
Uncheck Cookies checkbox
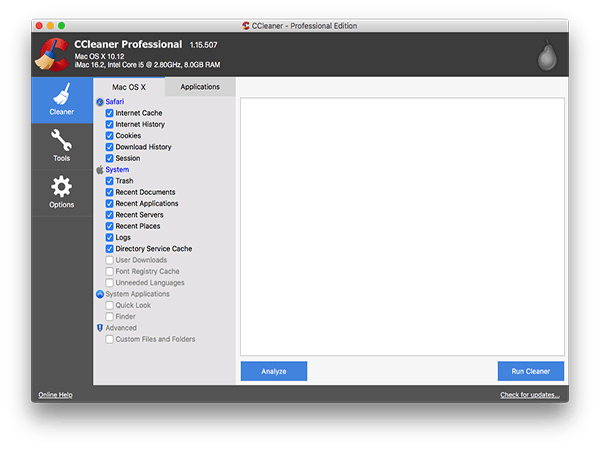[109, 135]
